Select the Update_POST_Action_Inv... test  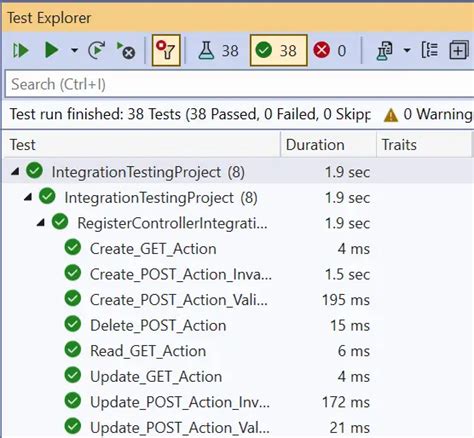point(238,402)
